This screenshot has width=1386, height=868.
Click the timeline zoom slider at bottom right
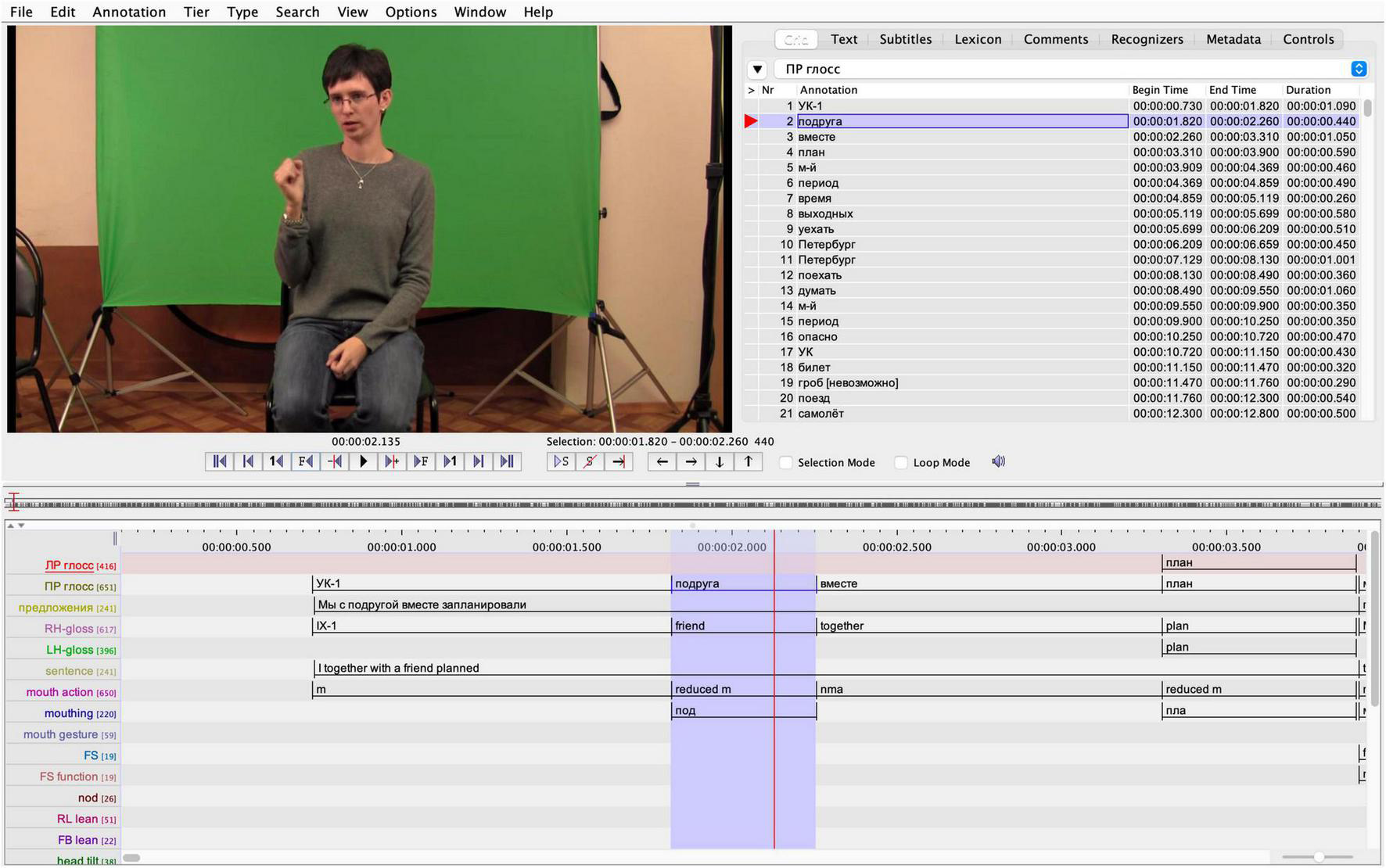click(x=1319, y=857)
